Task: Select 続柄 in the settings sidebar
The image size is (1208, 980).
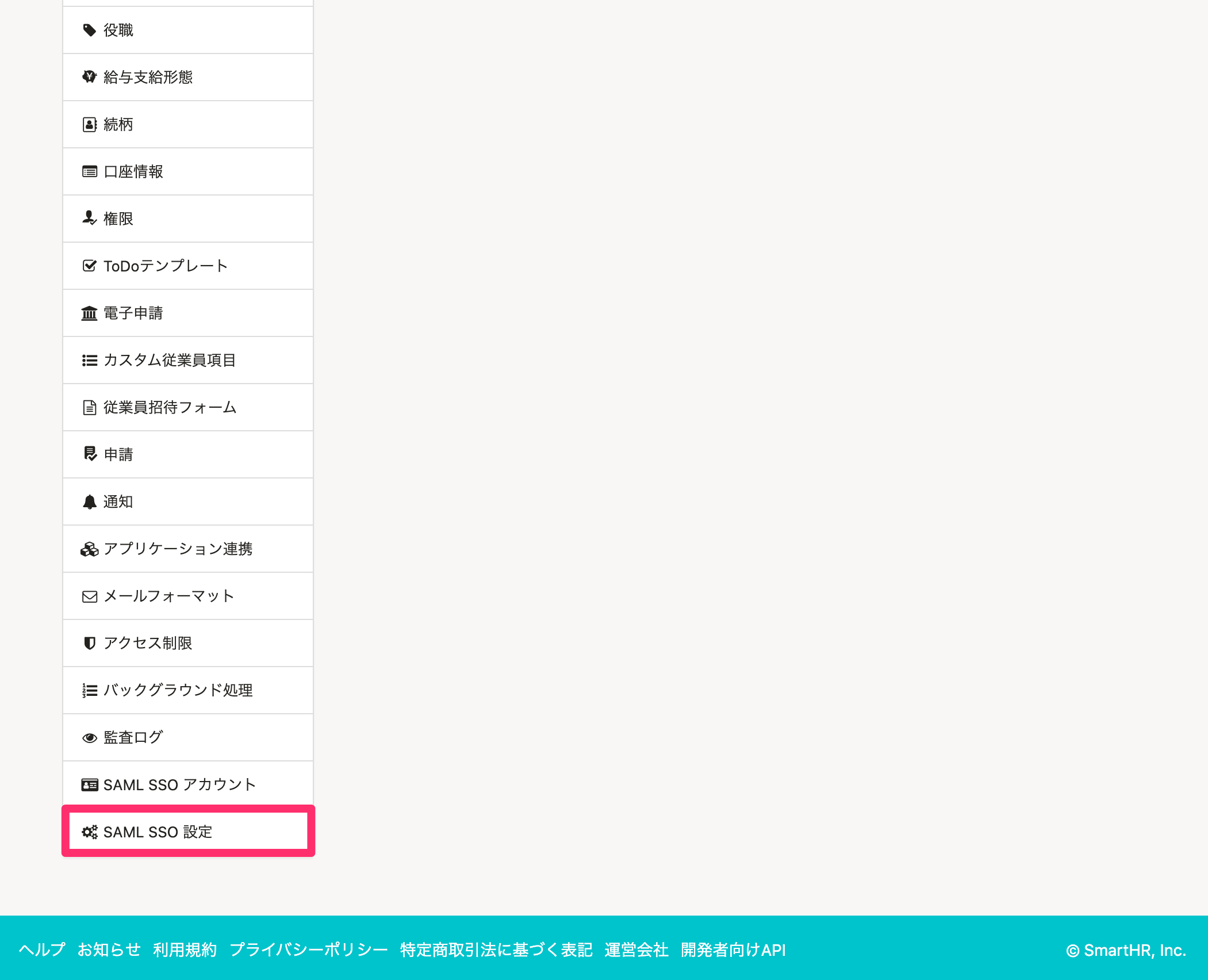Action: [x=188, y=124]
